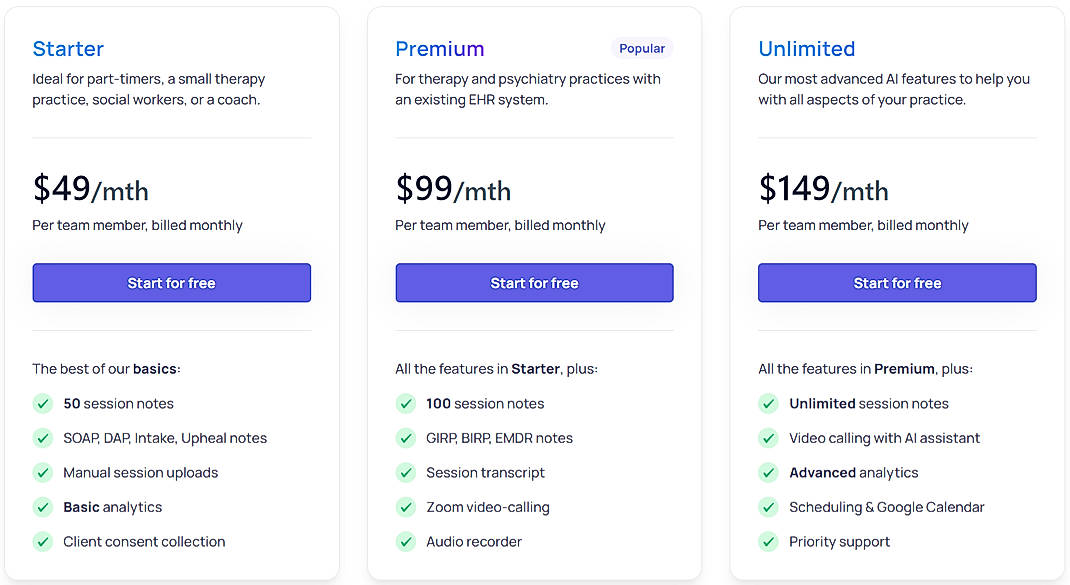The height and width of the screenshot is (585, 1070).
Task: Click the checkmark beside Advanced analytics
Action: [768, 472]
